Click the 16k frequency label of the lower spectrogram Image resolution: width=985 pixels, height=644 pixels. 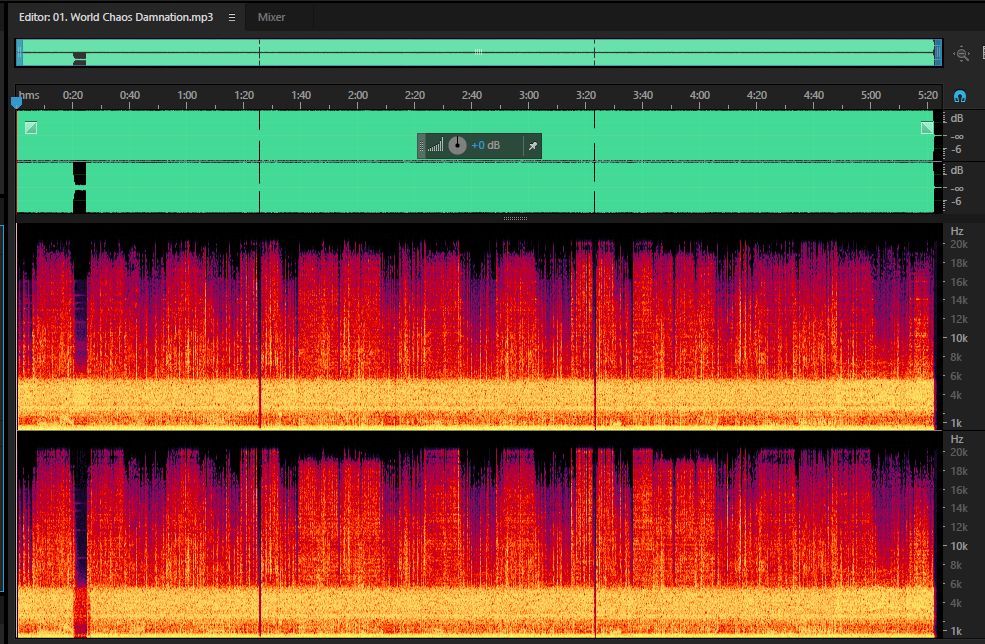click(959, 490)
